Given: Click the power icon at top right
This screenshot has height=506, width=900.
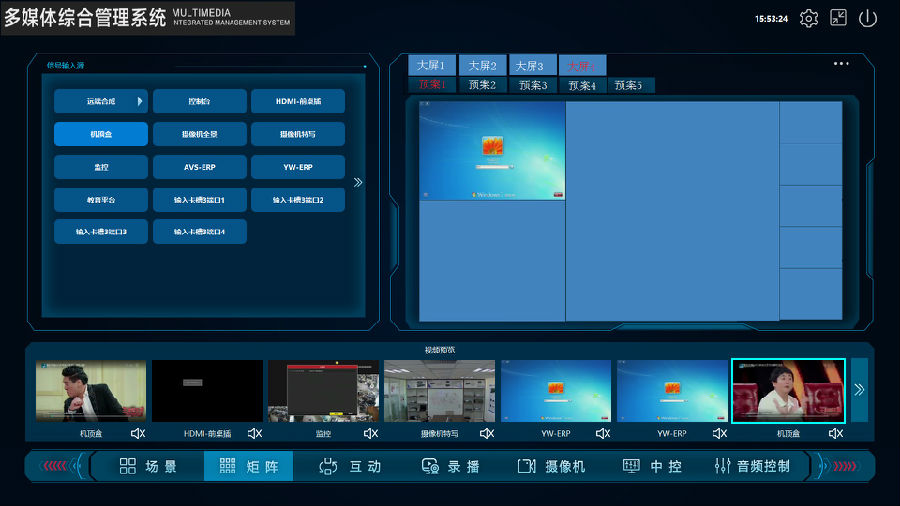Looking at the screenshot, I should pyautogui.click(x=868, y=18).
